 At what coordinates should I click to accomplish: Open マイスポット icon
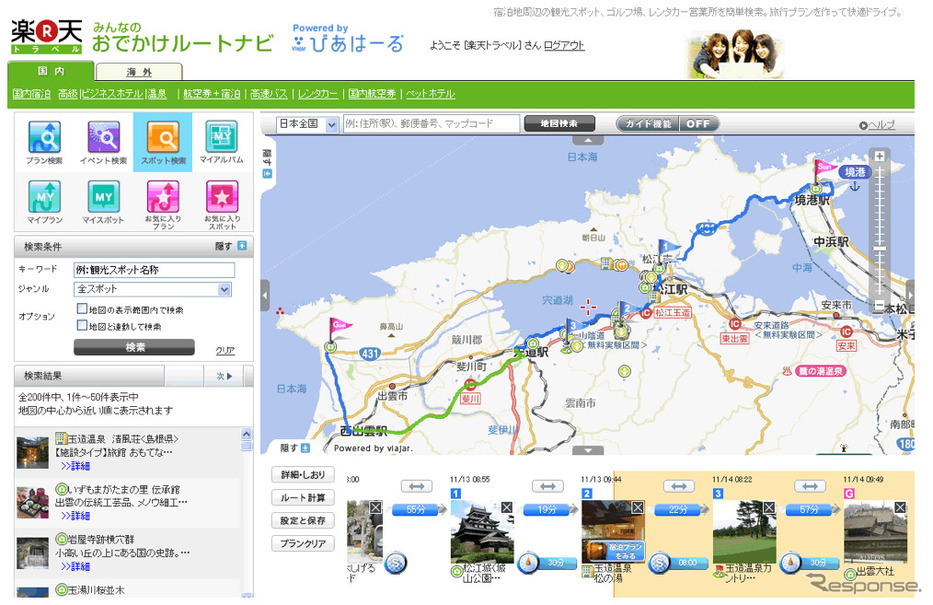pos(104,202)
